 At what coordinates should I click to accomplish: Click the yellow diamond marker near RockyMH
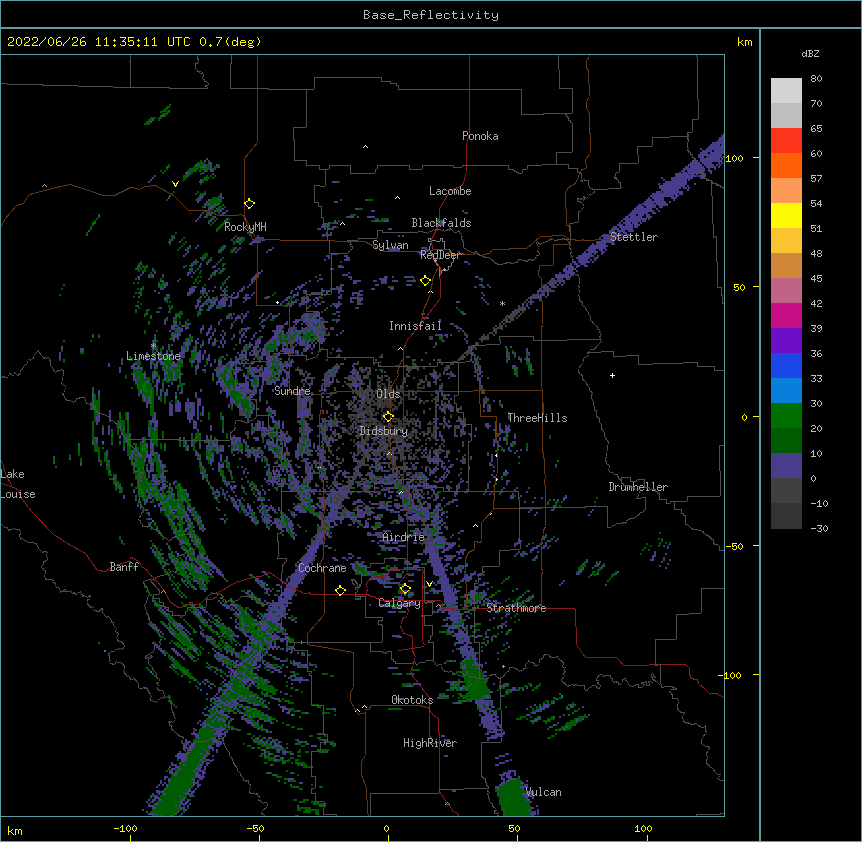[x=250, y=203]
